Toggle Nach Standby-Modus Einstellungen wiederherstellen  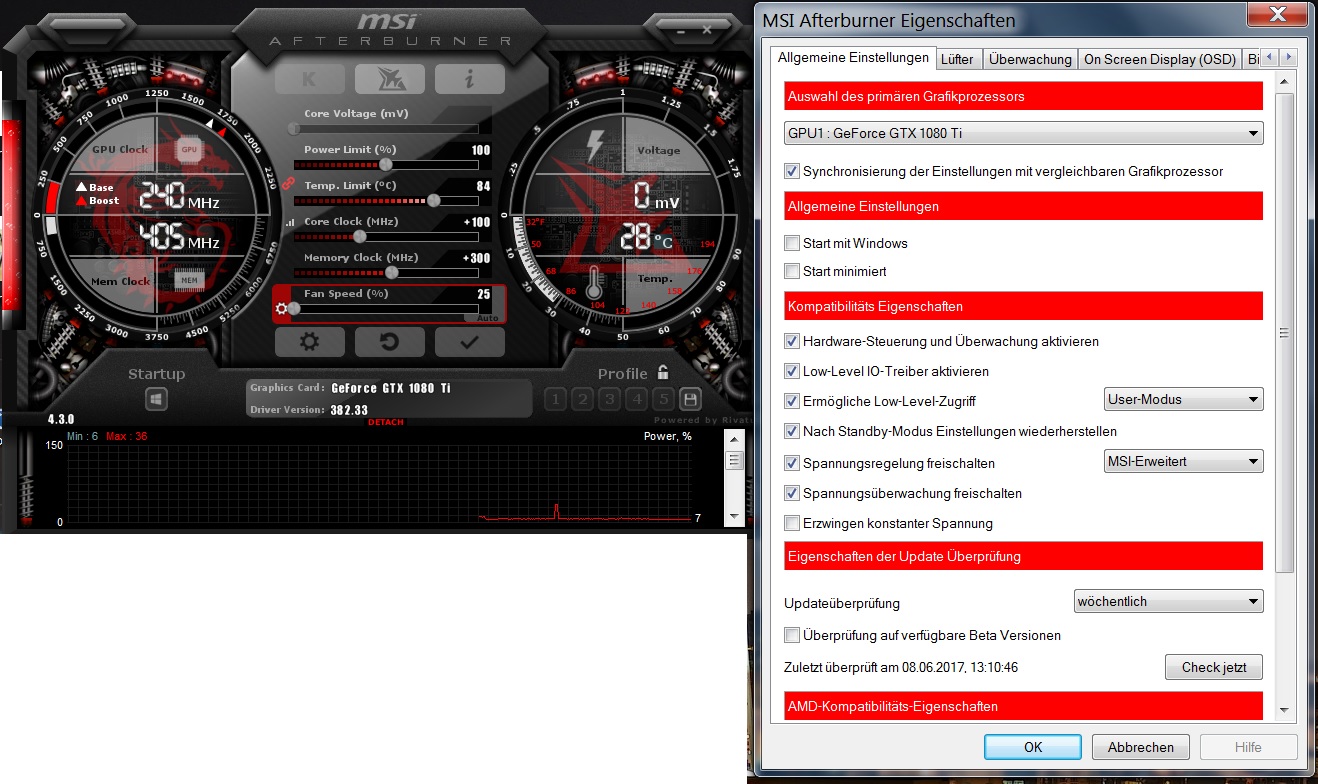(792, 431)
